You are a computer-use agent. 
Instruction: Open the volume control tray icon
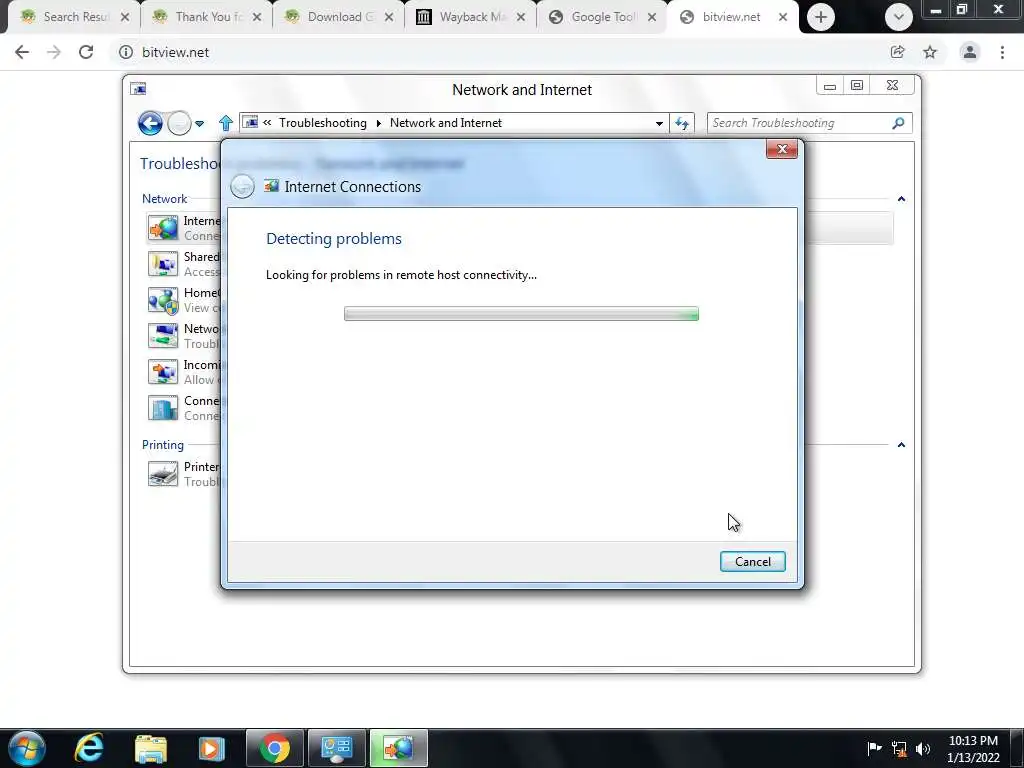pyautogui.click(x=923, y=749)
